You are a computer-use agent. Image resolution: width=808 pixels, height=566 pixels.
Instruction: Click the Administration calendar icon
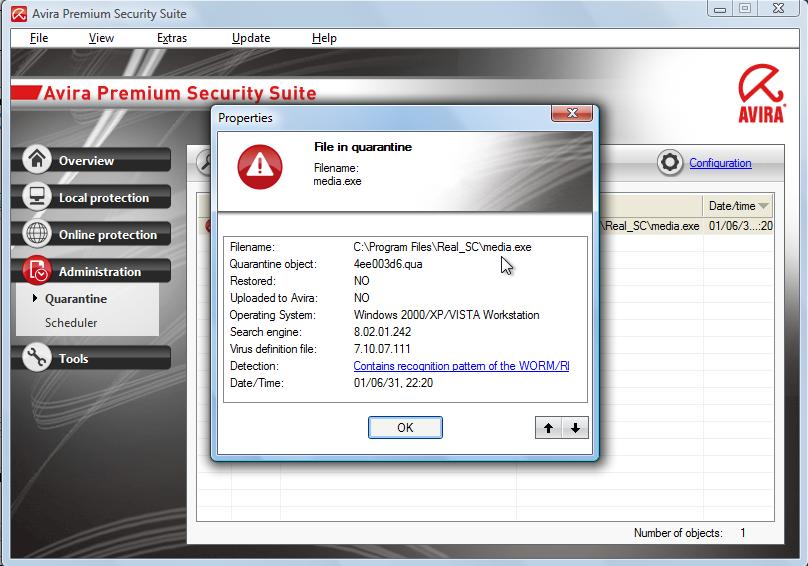point(37,271)
